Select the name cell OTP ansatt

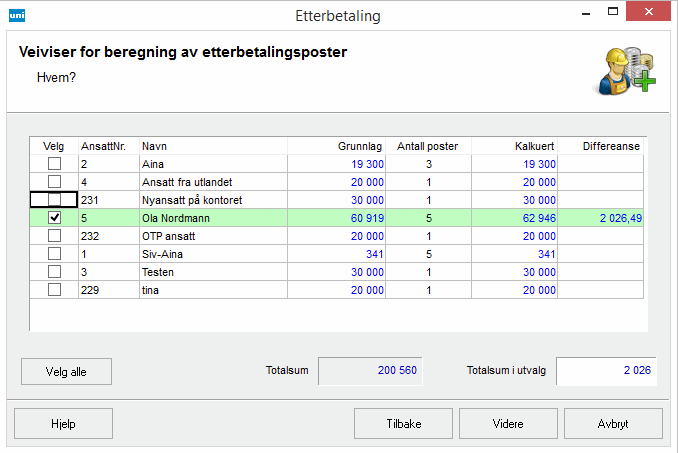click(x=214, y=236)
